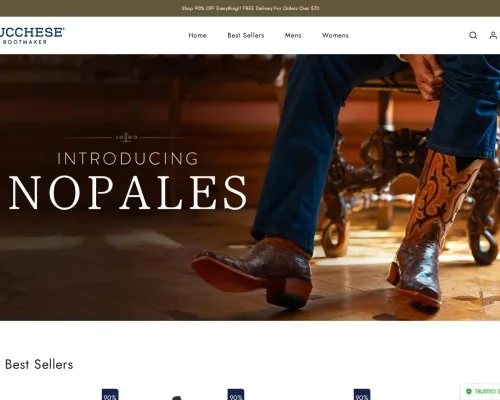
Task: Click the Best Sellers section heading
Action: (39, 364)
